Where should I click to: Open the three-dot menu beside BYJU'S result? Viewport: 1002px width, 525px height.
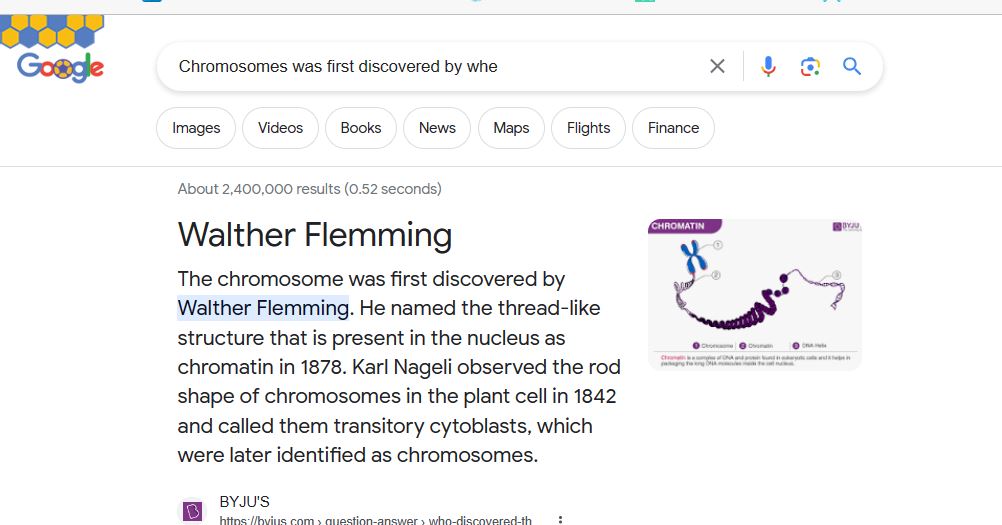[x=561, y=519]
